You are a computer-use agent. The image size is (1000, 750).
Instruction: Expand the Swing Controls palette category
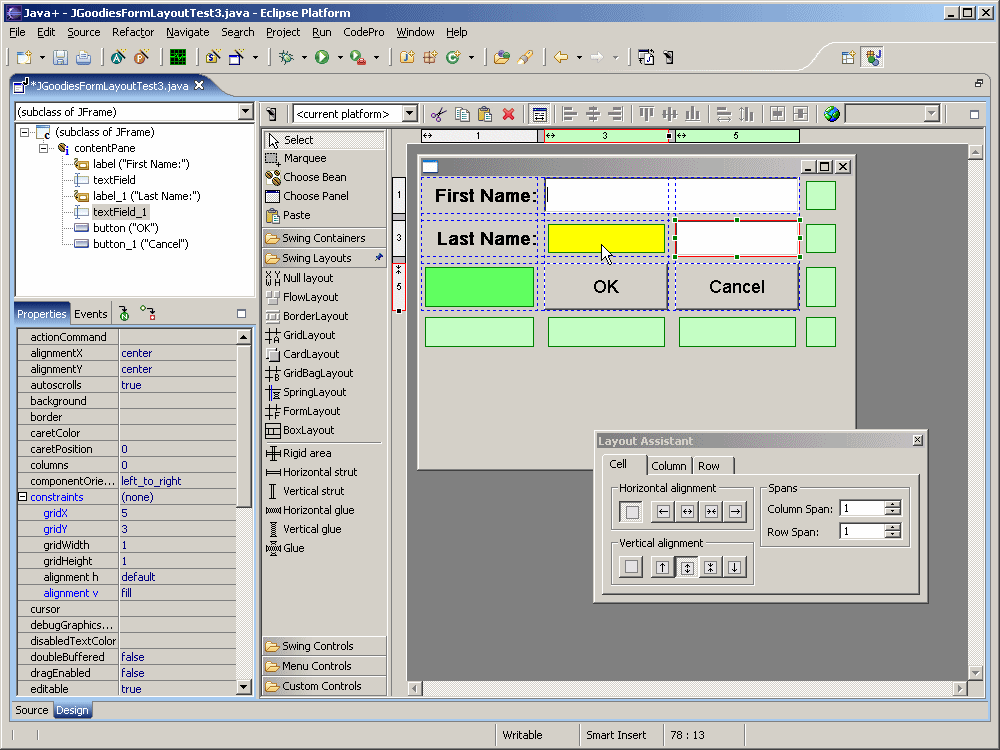click(x=324, y=646)
